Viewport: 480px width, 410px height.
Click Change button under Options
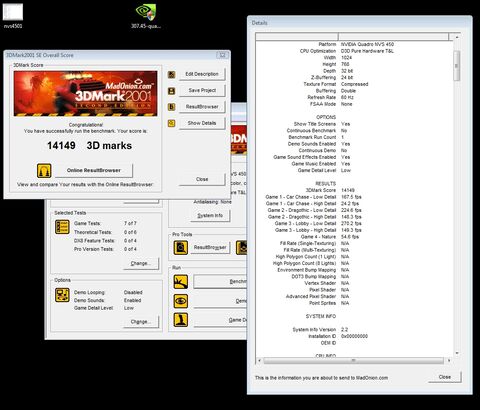[x=141, y=322]
